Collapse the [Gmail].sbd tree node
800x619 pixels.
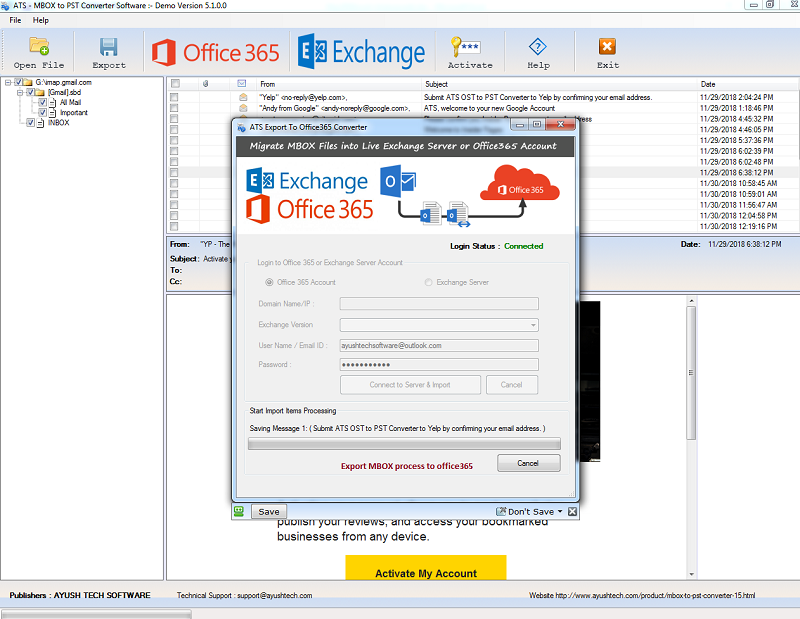pos(20,92)
